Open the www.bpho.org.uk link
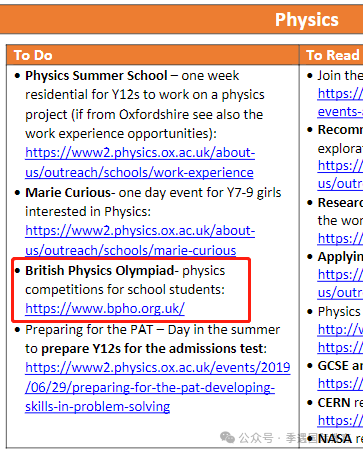363x453 pixels. point(105,309)
